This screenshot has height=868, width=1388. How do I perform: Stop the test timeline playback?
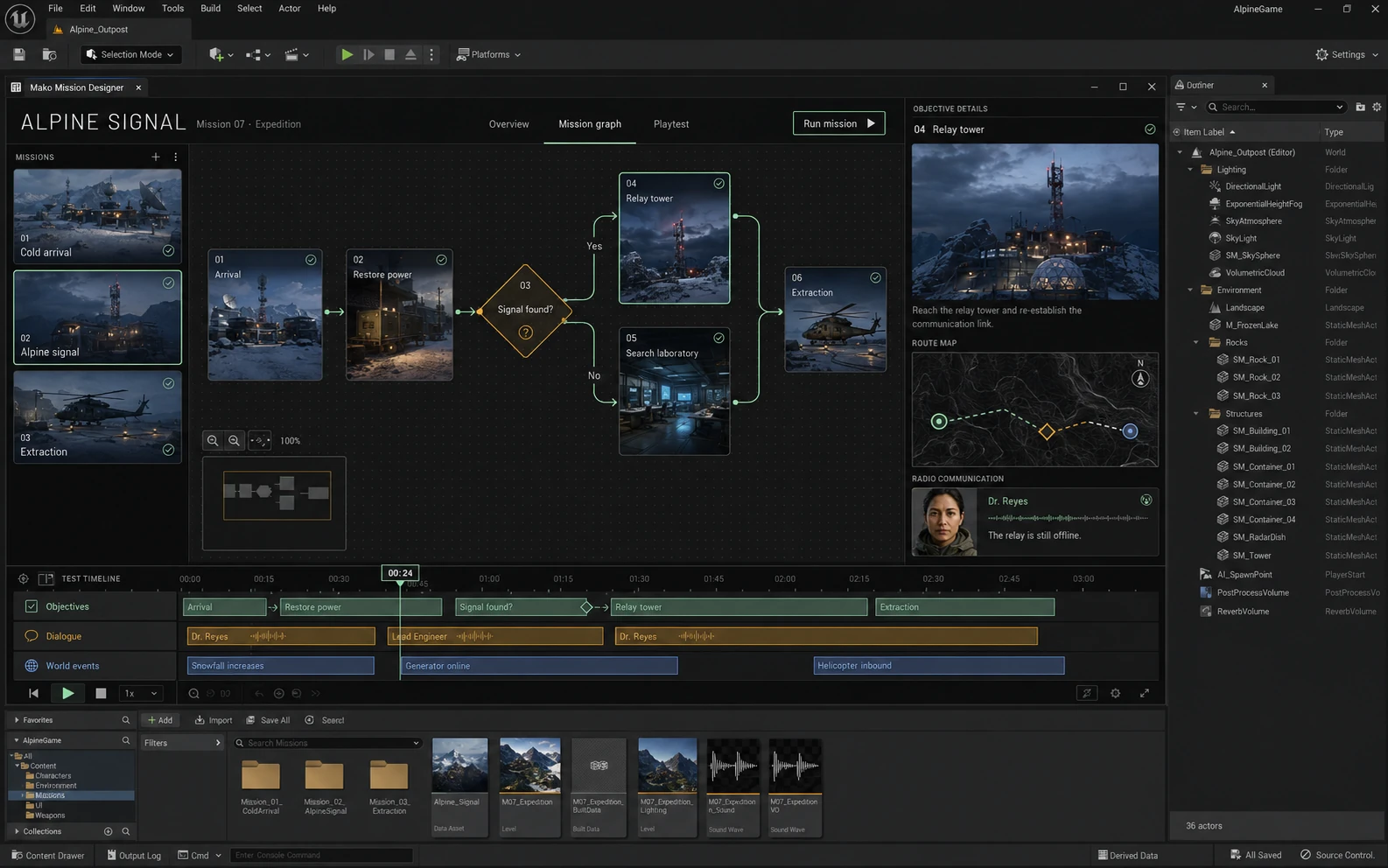click(x=101, y=693)
